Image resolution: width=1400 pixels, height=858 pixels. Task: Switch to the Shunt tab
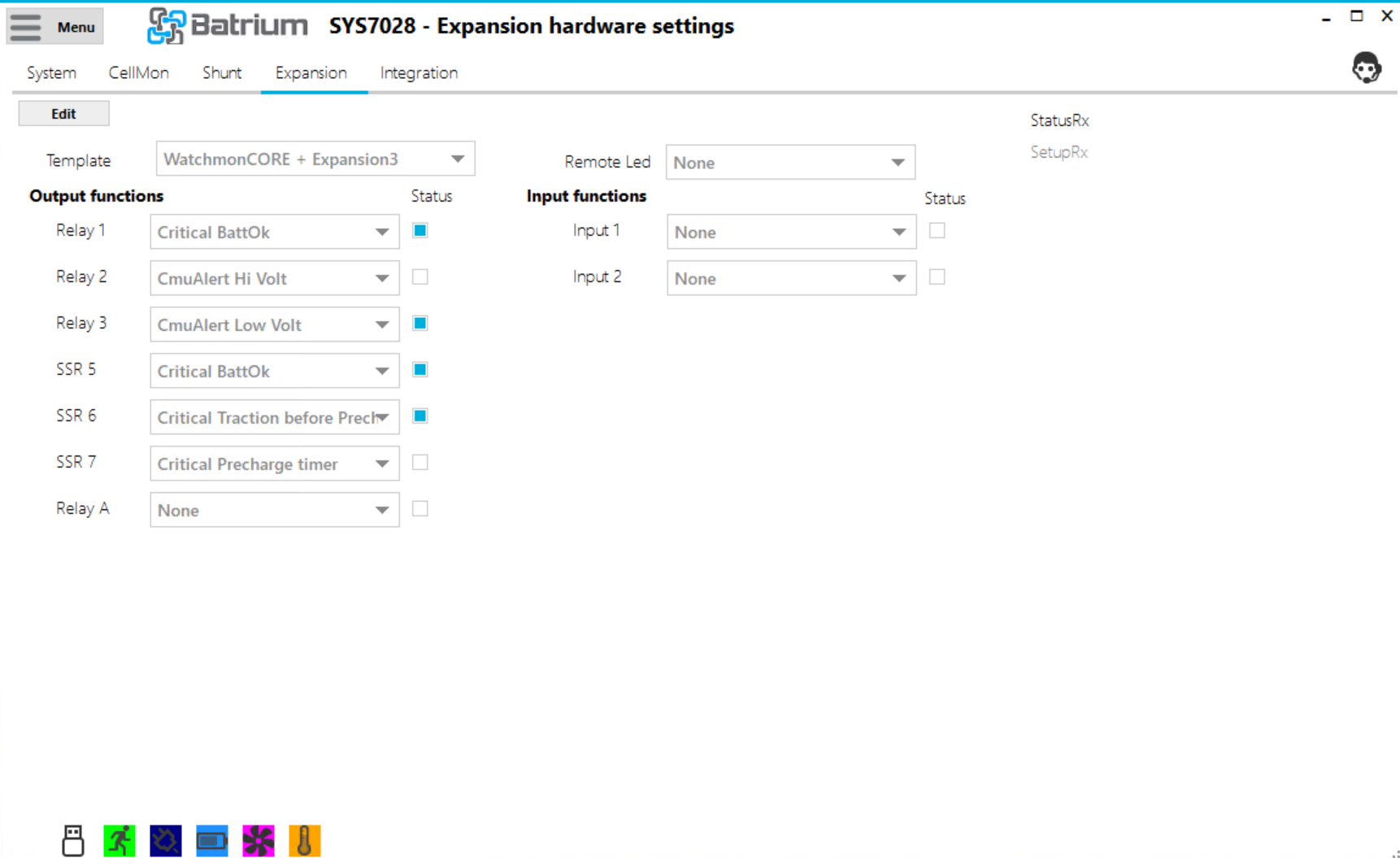[222, 72]
